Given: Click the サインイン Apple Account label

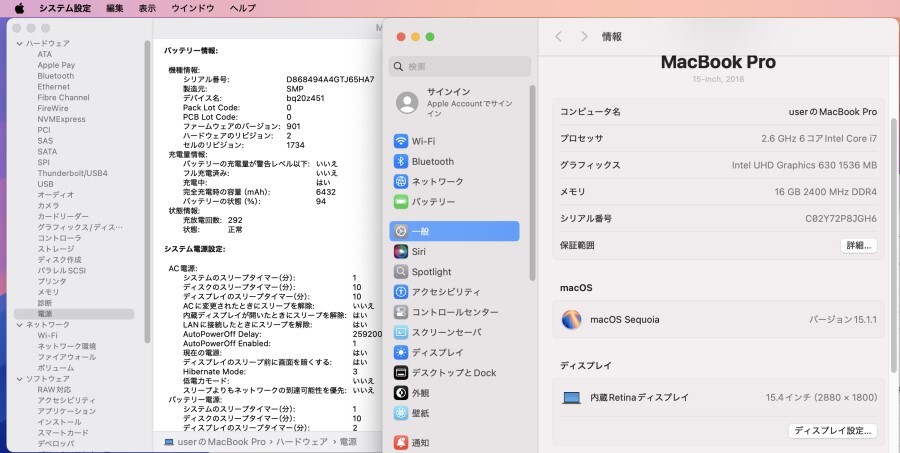Looking at the screenshot, I should [x=470, y=103].
